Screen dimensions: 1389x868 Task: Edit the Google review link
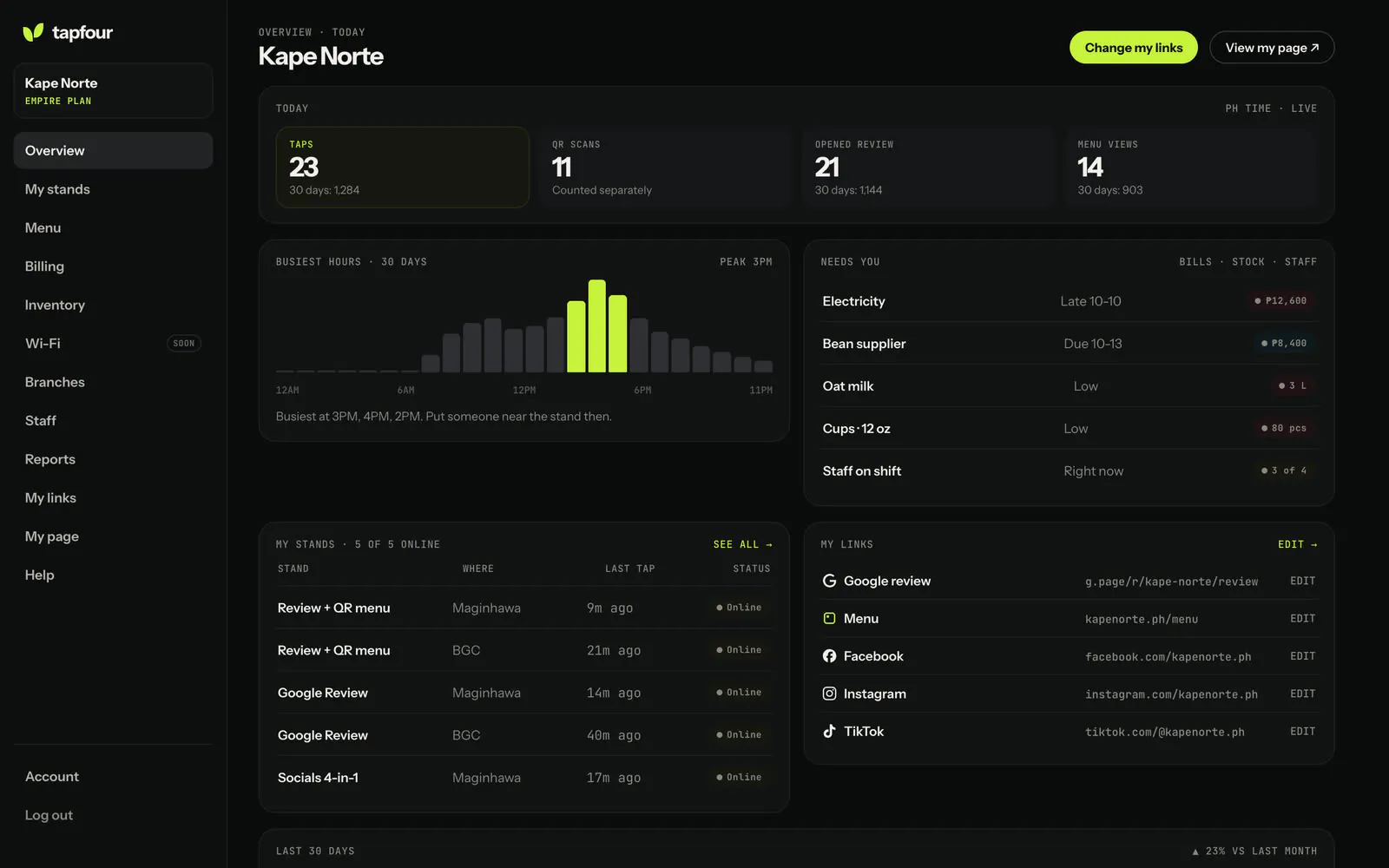point(1302,581)
